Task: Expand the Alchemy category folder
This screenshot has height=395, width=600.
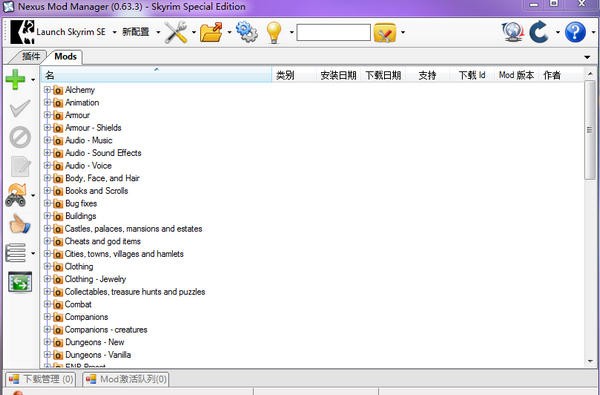Action: (x=47, y=90)
